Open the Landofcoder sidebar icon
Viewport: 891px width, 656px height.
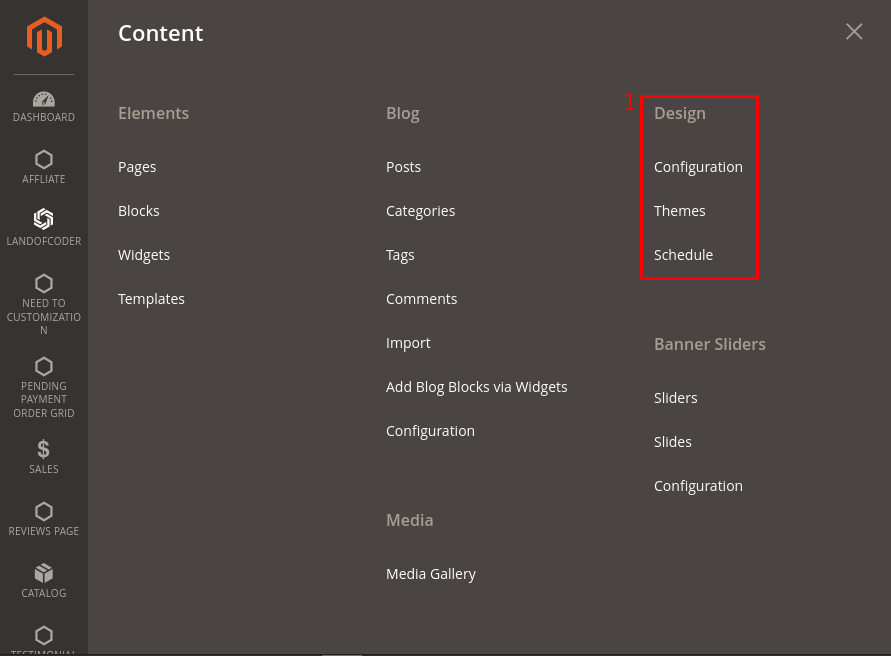click(x=44, y=220)
